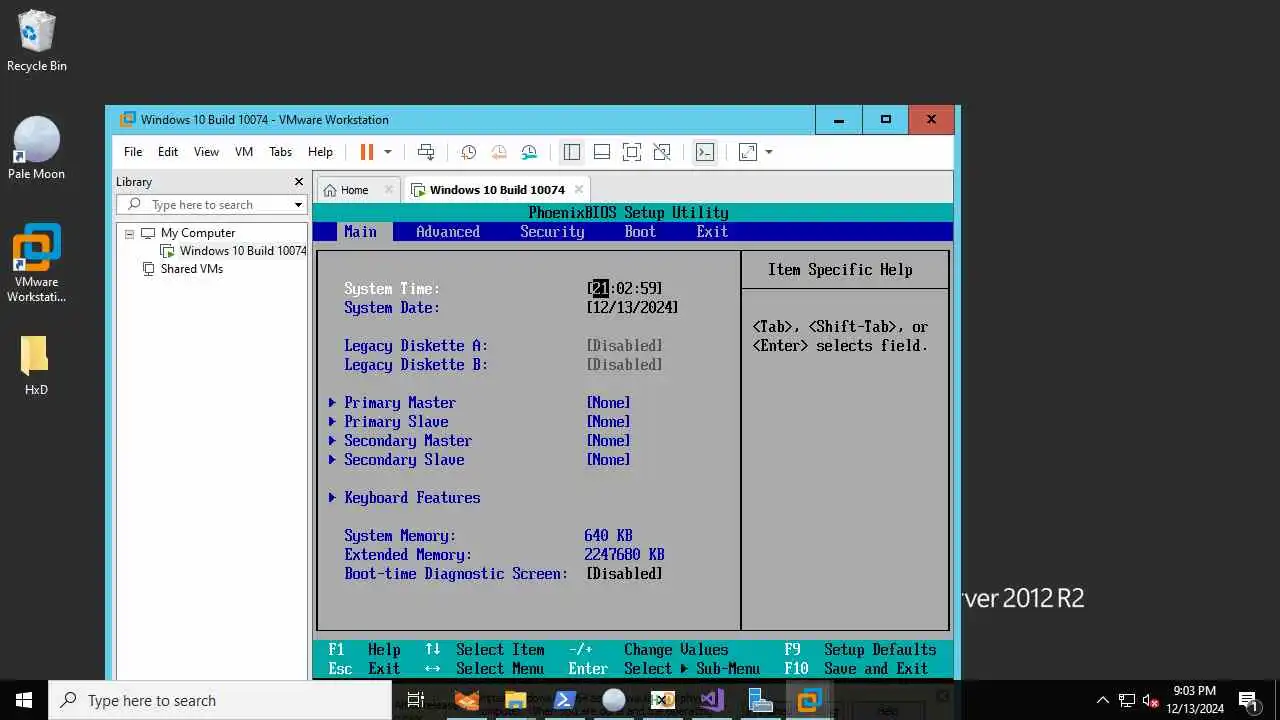Click the Send Ctrl+Alt+Del toolbar icon

(426, 152)
